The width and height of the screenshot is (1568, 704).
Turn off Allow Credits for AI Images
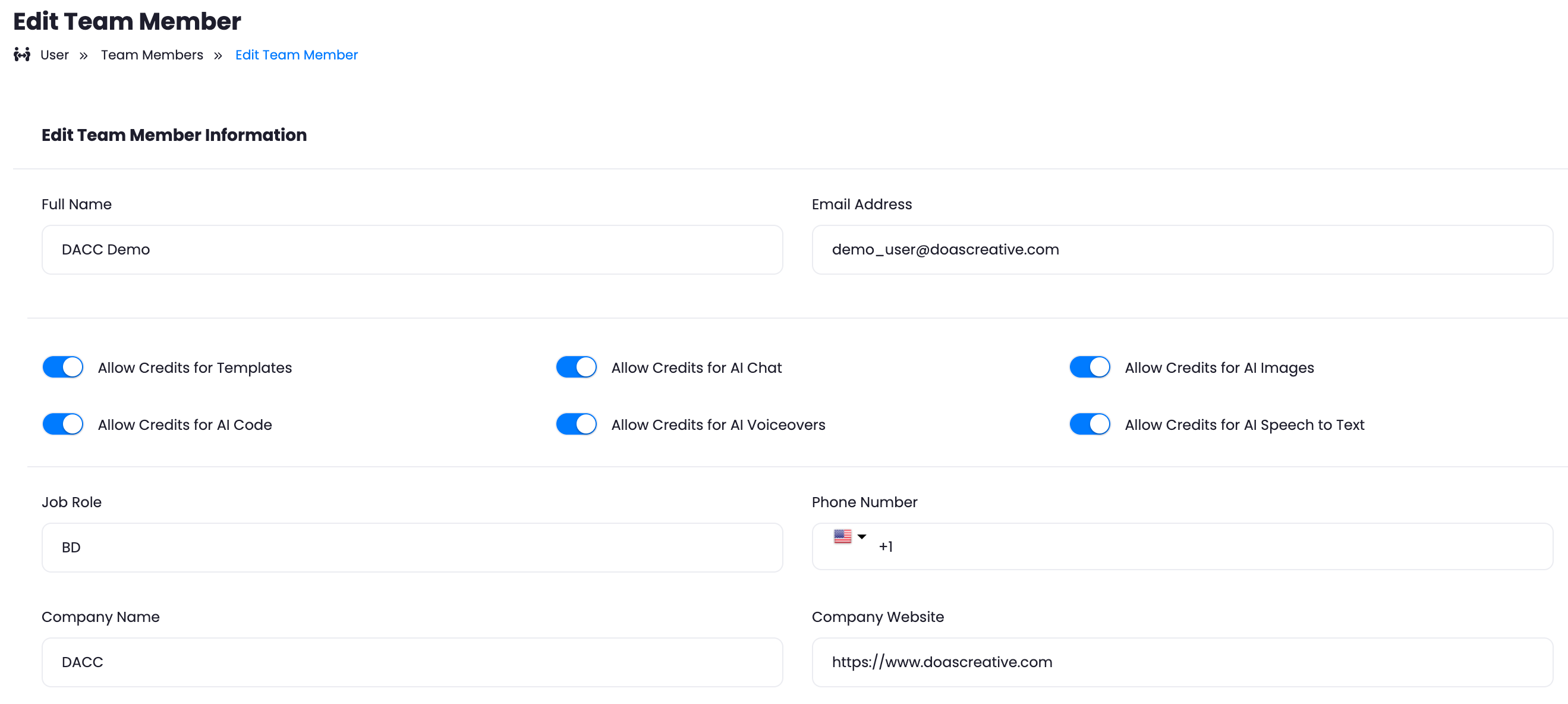click(x=1090, y=367)
